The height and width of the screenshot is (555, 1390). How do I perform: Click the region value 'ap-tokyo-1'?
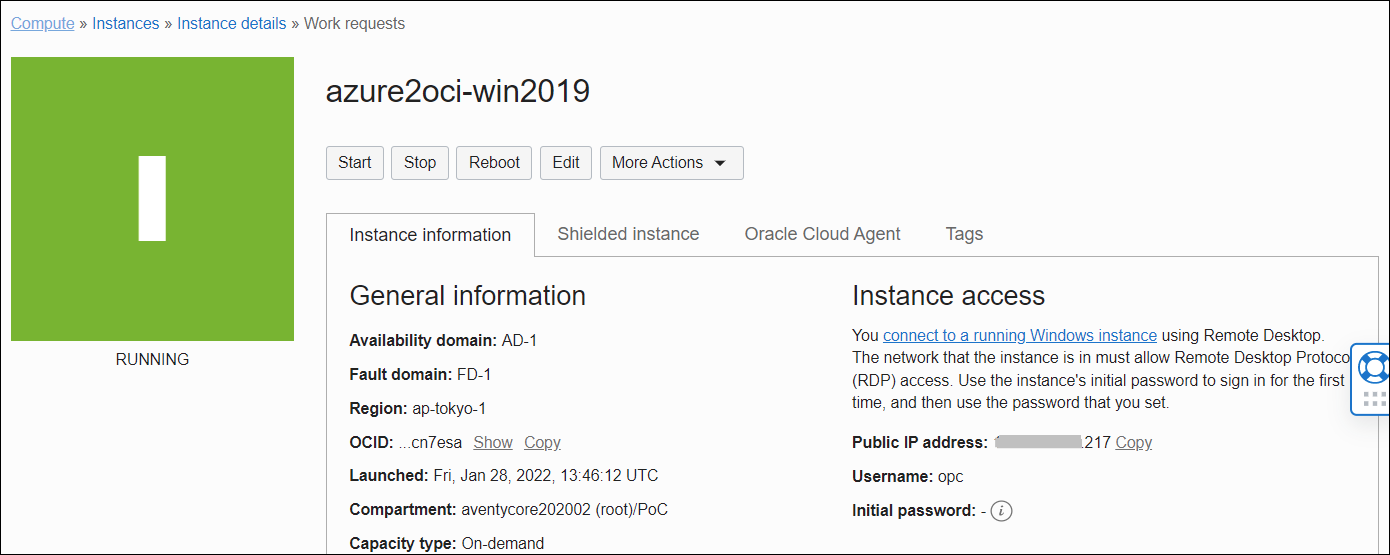tap(449, 408)
